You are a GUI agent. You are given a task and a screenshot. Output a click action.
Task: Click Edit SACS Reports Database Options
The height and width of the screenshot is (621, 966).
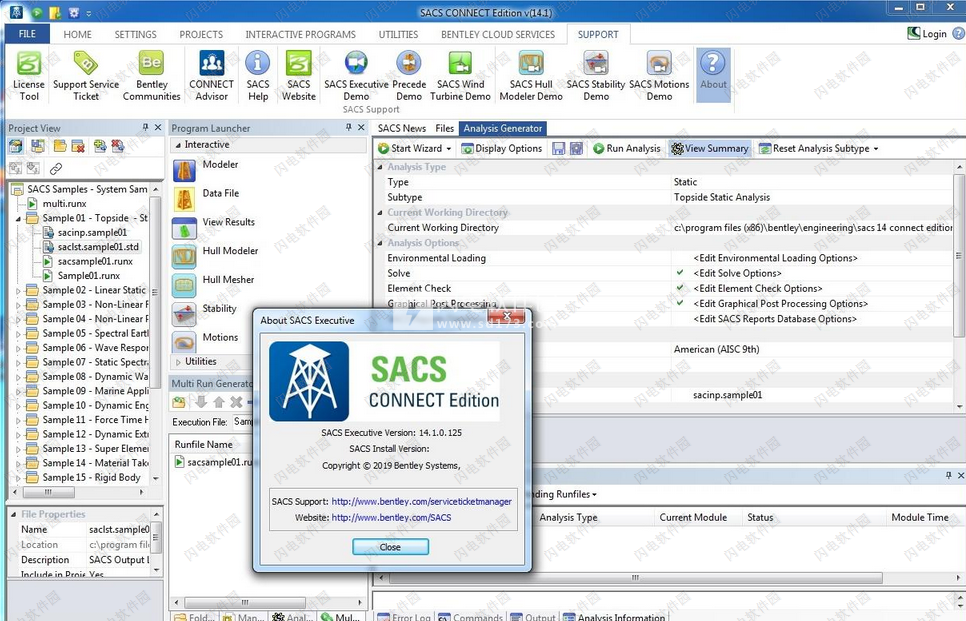(775, 319)
